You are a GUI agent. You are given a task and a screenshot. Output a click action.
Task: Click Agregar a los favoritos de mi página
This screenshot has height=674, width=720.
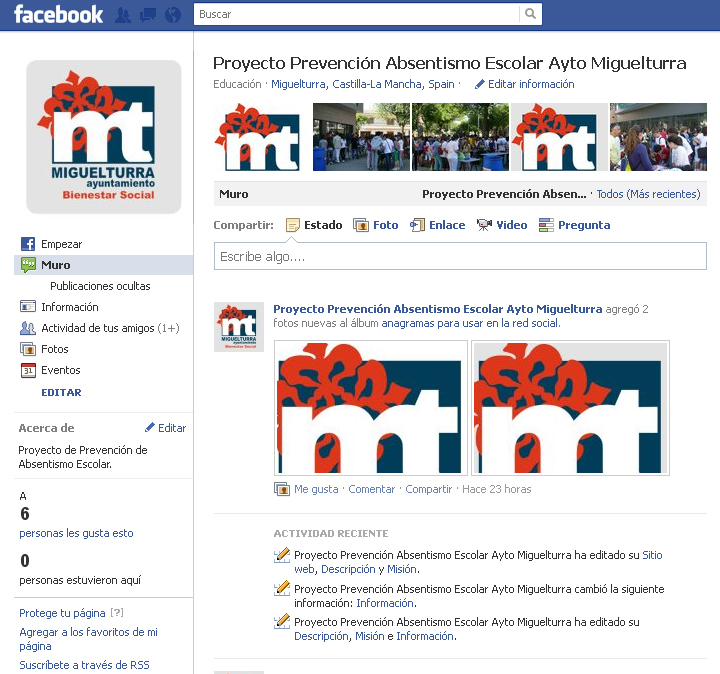88,639
